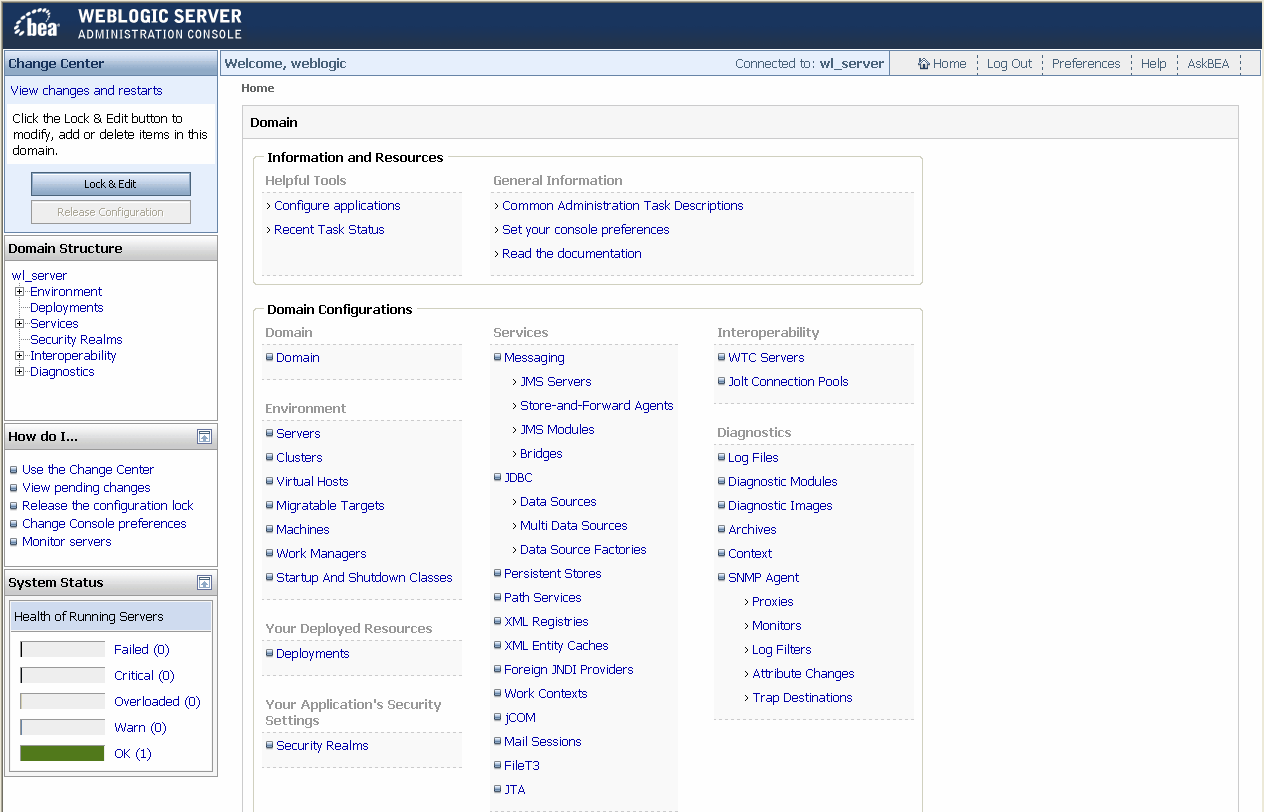The image size is (1264, 812).
Task: Open JMS Servers link
Action: (556, 381)
